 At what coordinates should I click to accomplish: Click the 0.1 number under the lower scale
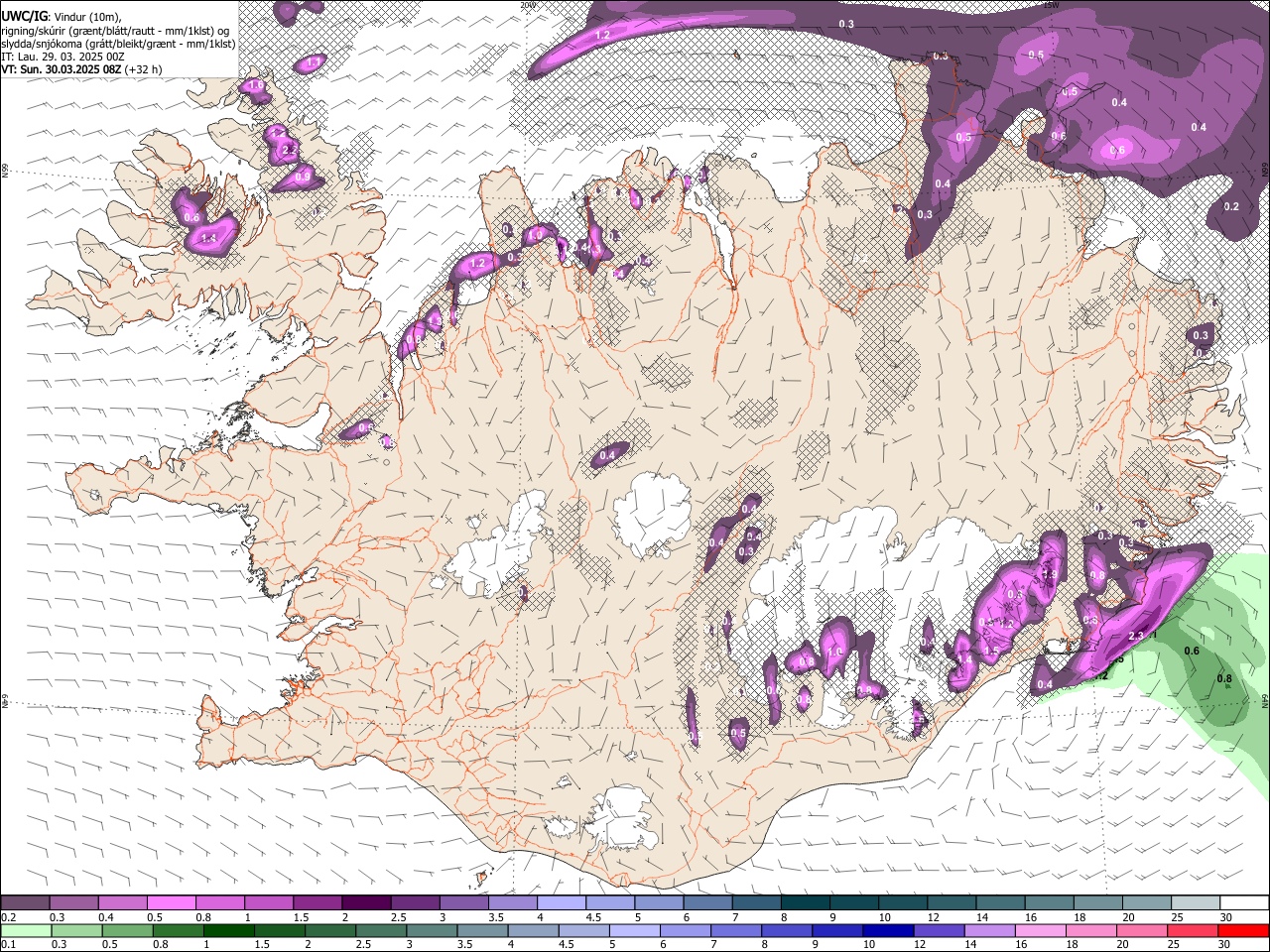pyautogui.click(x=8, y=944)
